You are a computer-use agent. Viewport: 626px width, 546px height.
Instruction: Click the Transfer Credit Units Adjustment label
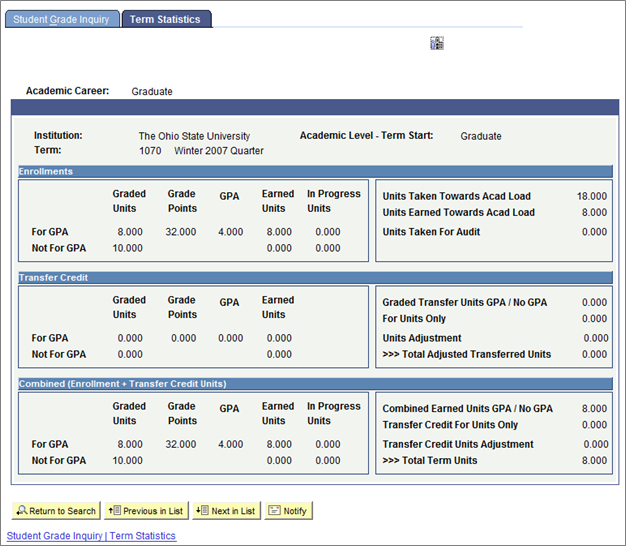(x=458, y=444)
